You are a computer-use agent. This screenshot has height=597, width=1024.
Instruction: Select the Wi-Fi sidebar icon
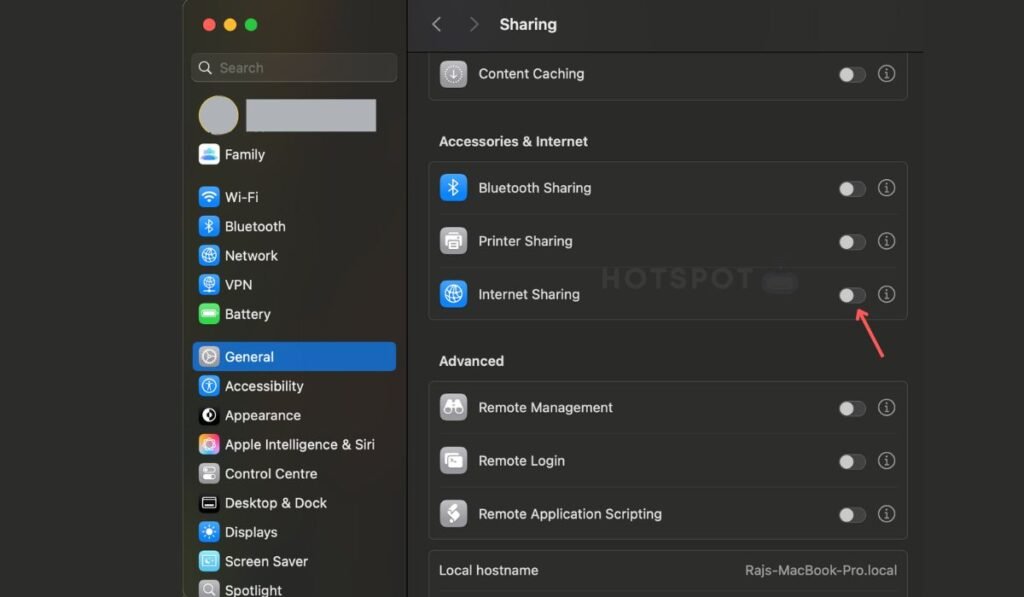click(210, 197)
